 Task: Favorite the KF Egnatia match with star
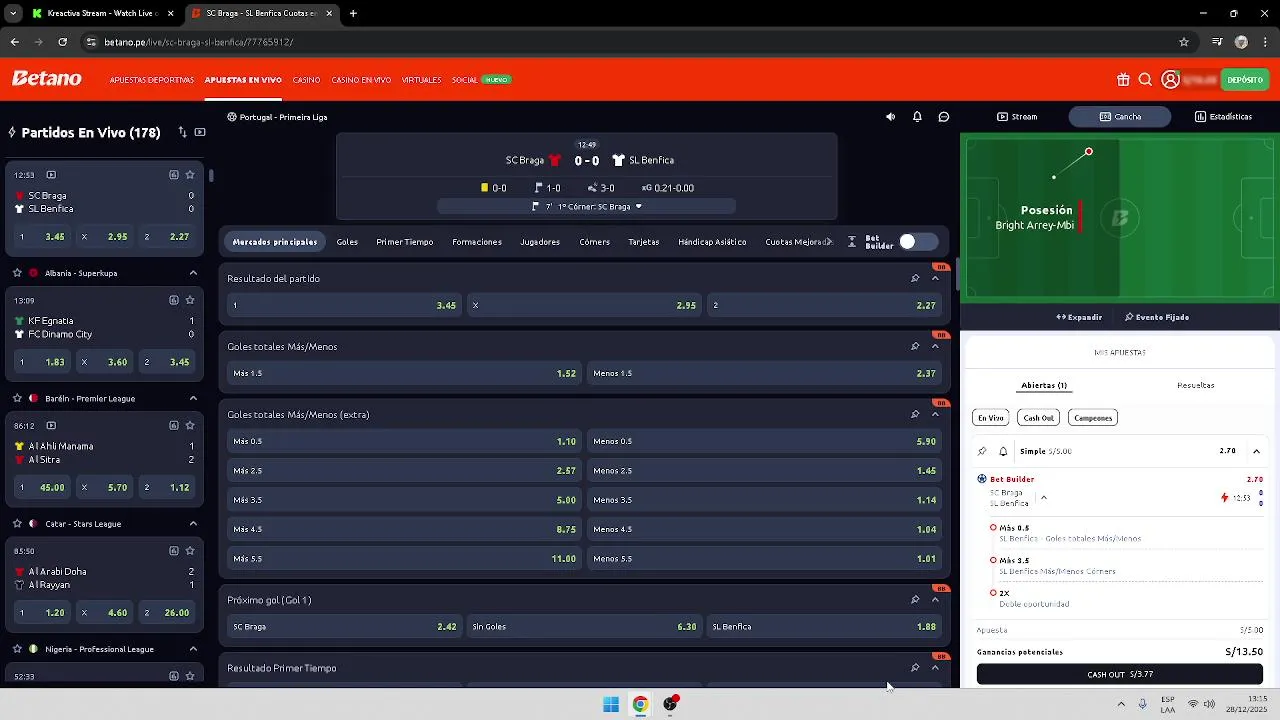click(x=190, y=300)
